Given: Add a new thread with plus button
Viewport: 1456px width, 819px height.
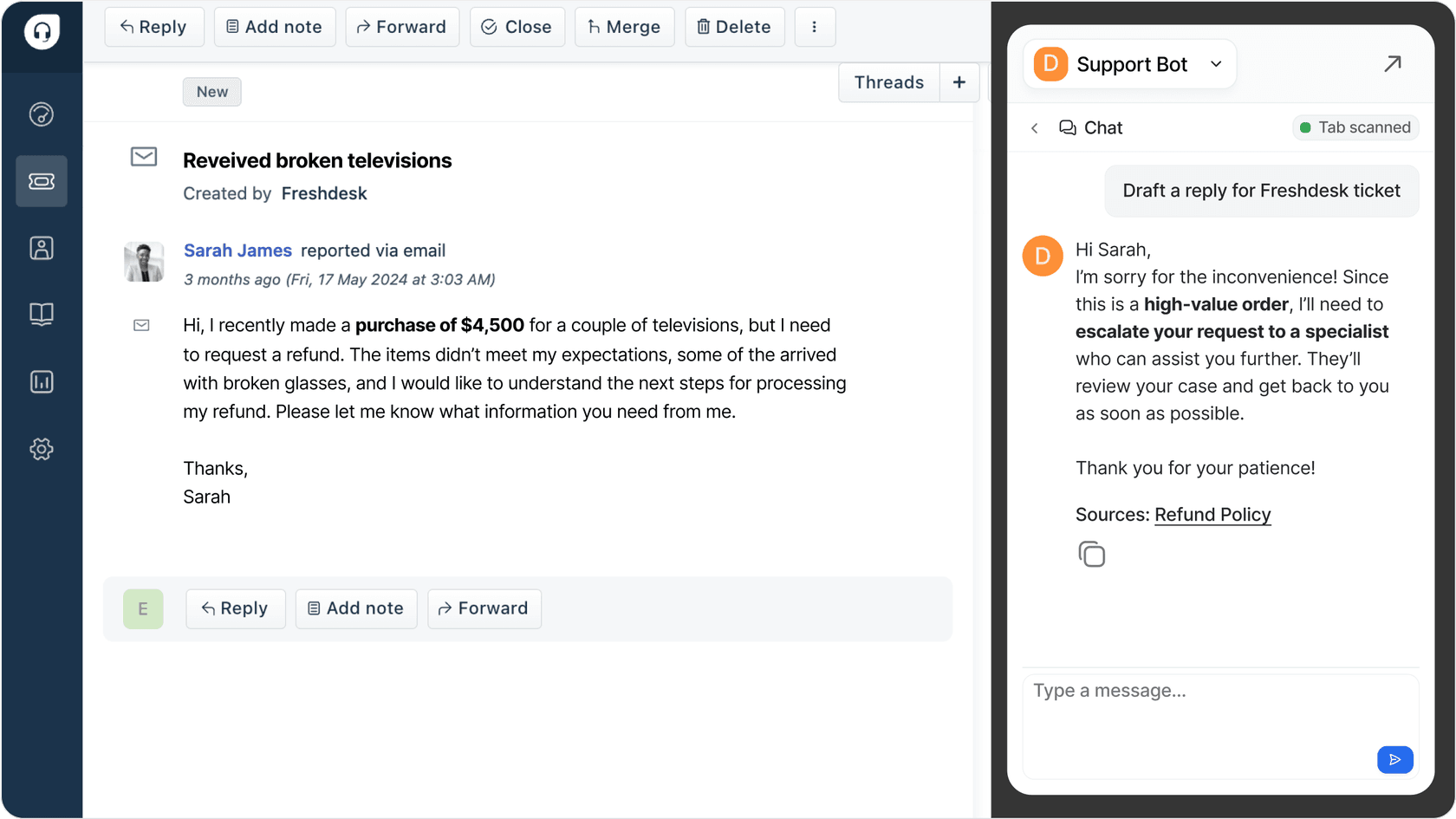Looking at the screenshot, I should (959, 82).
